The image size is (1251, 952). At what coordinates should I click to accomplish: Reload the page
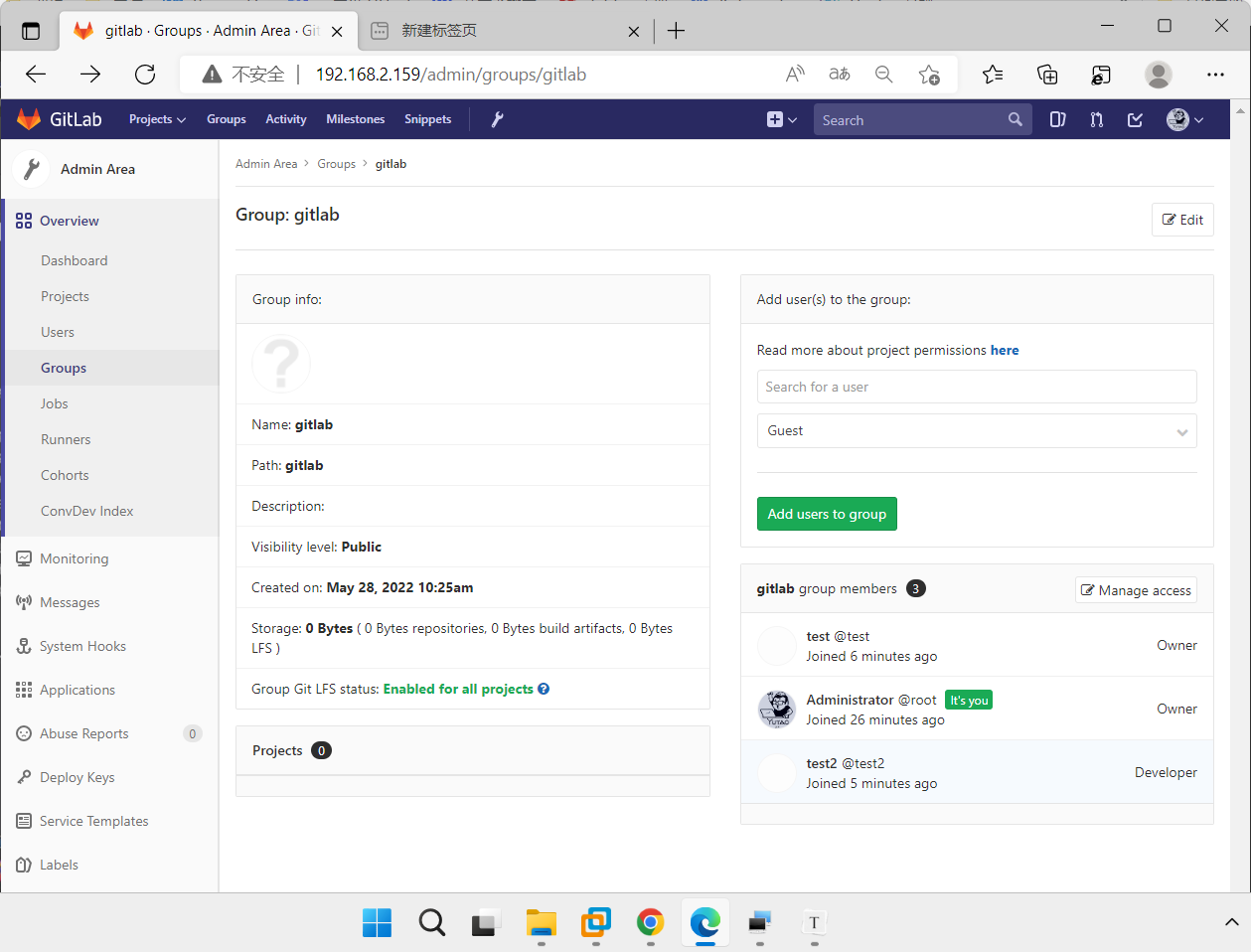[x=145, y=75]
